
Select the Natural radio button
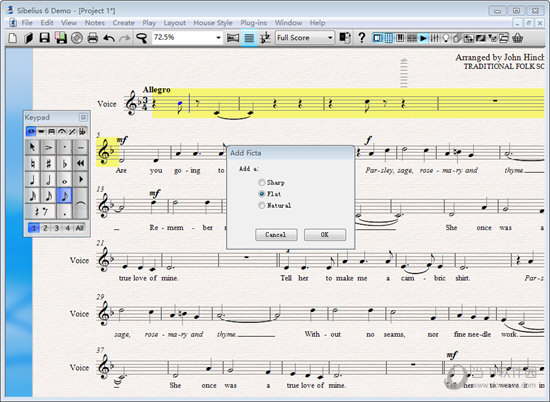[261, 205]
